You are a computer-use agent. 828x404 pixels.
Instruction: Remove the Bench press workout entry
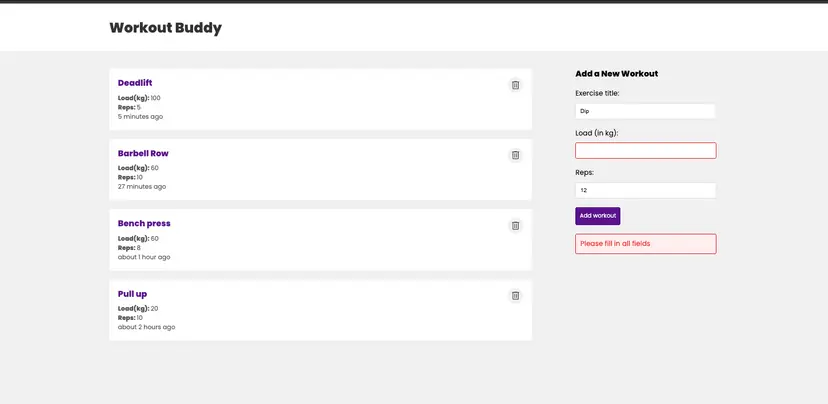(515, 226)
